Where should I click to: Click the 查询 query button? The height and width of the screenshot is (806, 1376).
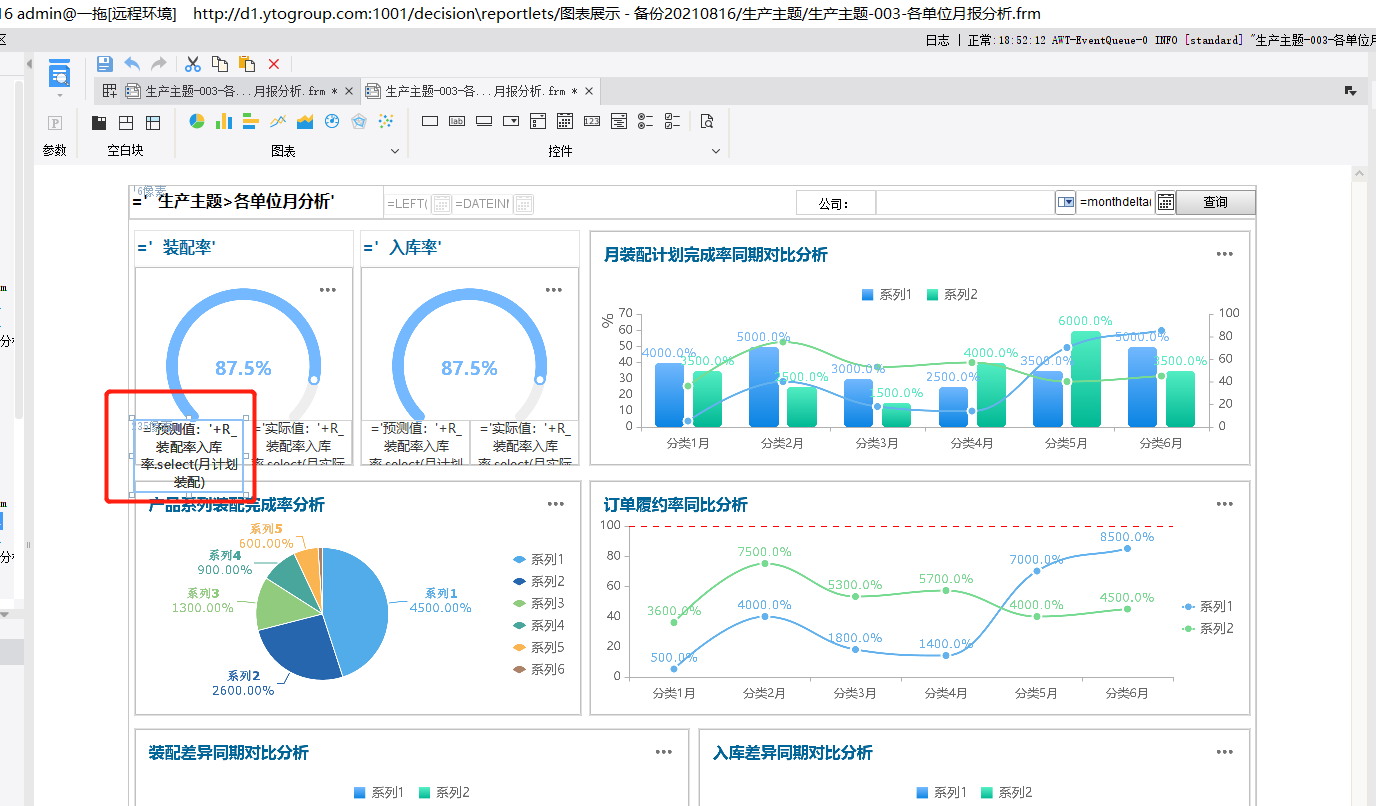point(1215,202)
